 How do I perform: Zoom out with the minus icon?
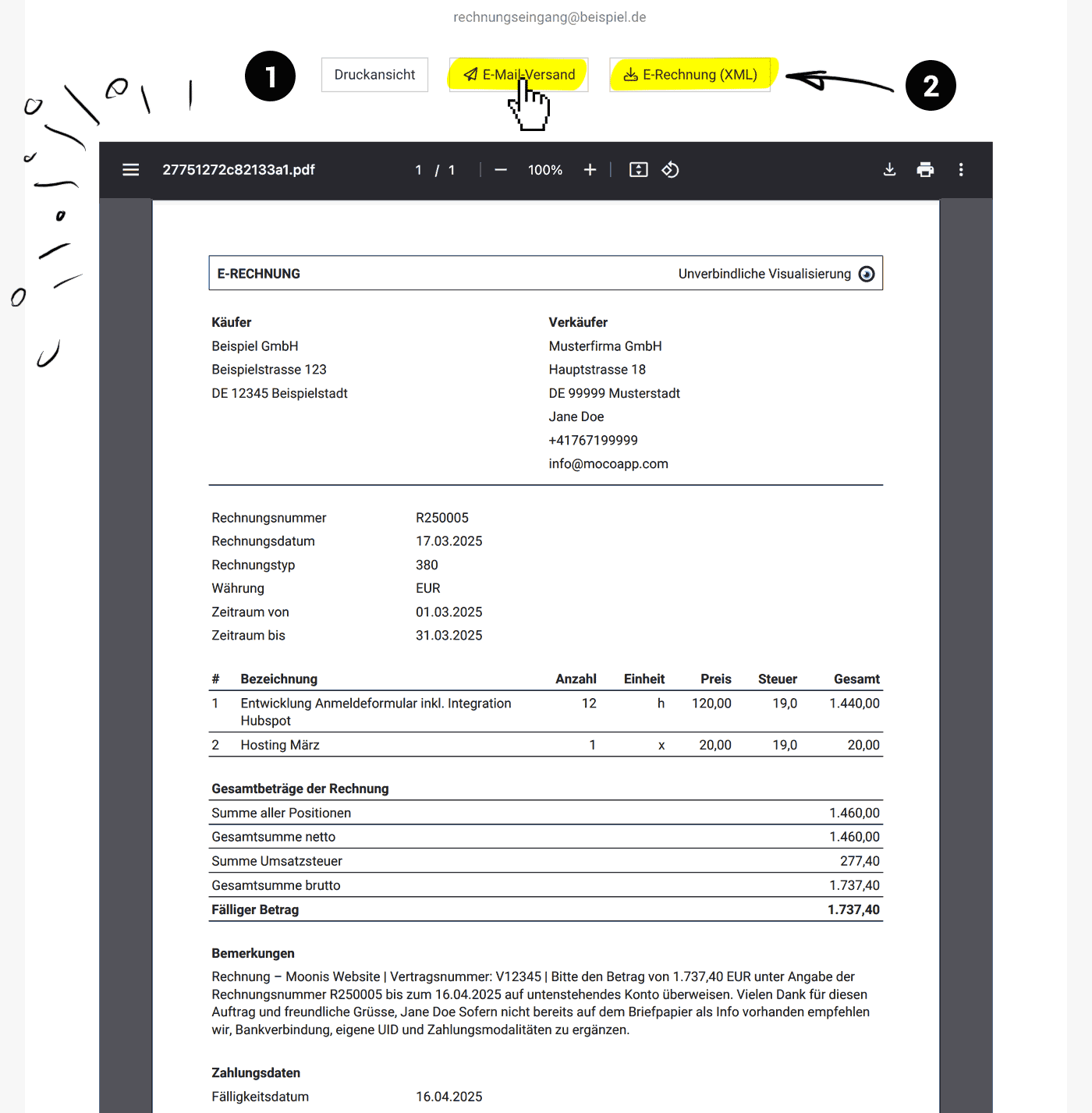tap(501, 170)
